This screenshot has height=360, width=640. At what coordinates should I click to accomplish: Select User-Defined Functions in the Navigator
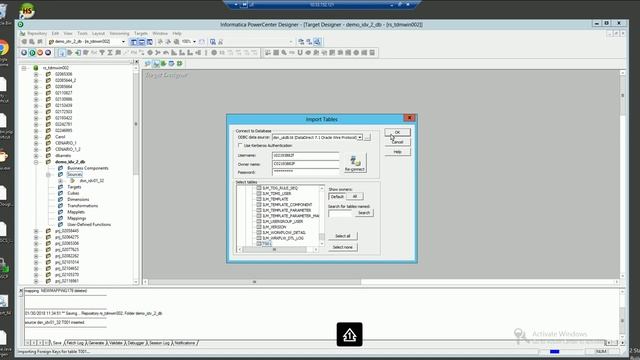click(89, 224)
